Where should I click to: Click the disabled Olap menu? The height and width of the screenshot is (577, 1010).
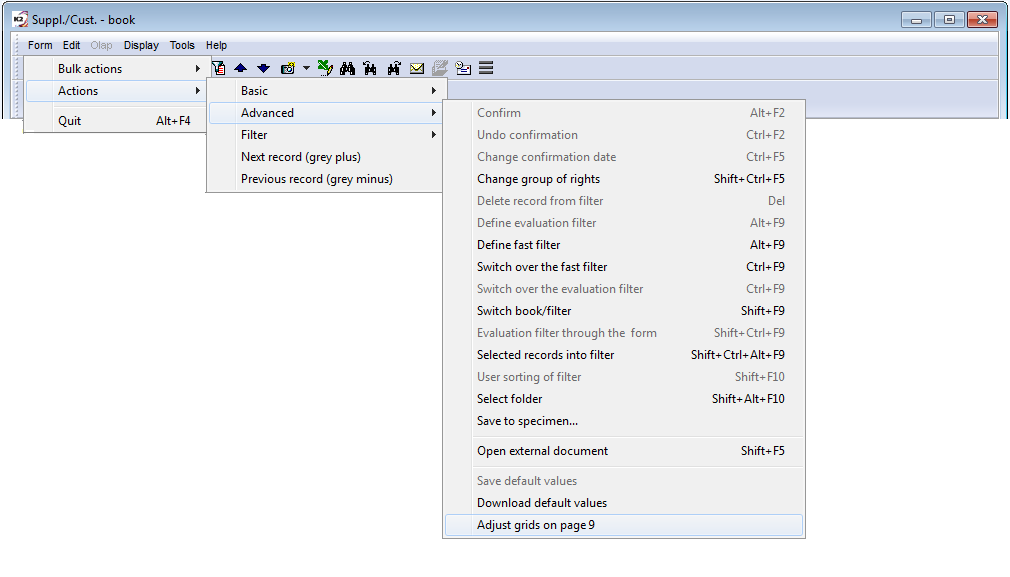click(x=101, y=45)
